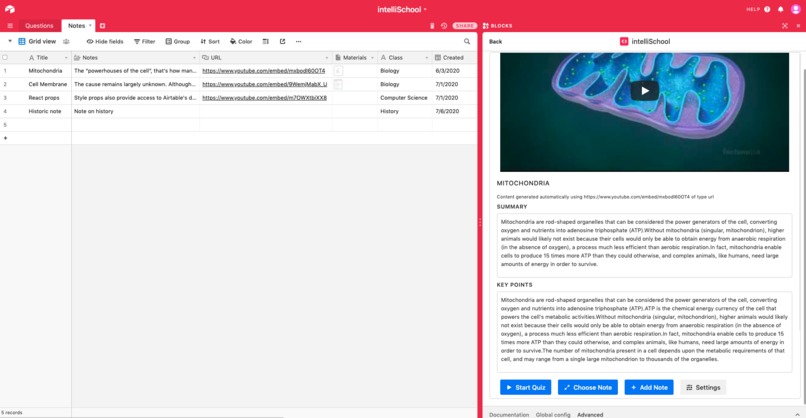Open the Grid view switcher
Image resolution: width=806 pixels, height=418 pixels.
point(37,42)
